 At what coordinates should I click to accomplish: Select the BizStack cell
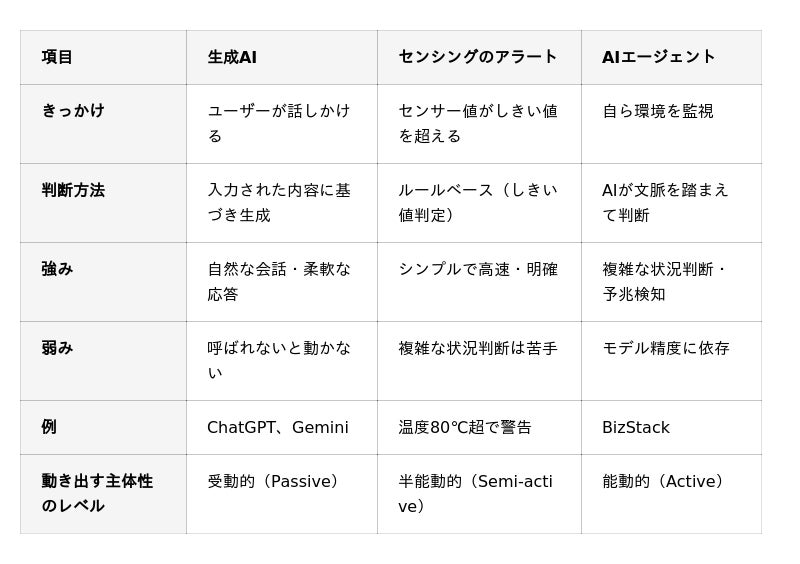tap(671, 428)
